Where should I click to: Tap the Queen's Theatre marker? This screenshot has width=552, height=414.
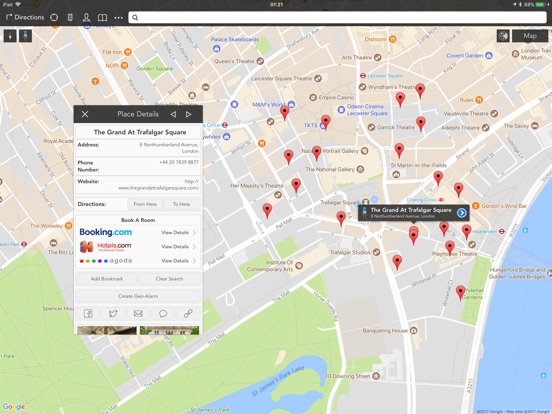click(x=260, y=61)
